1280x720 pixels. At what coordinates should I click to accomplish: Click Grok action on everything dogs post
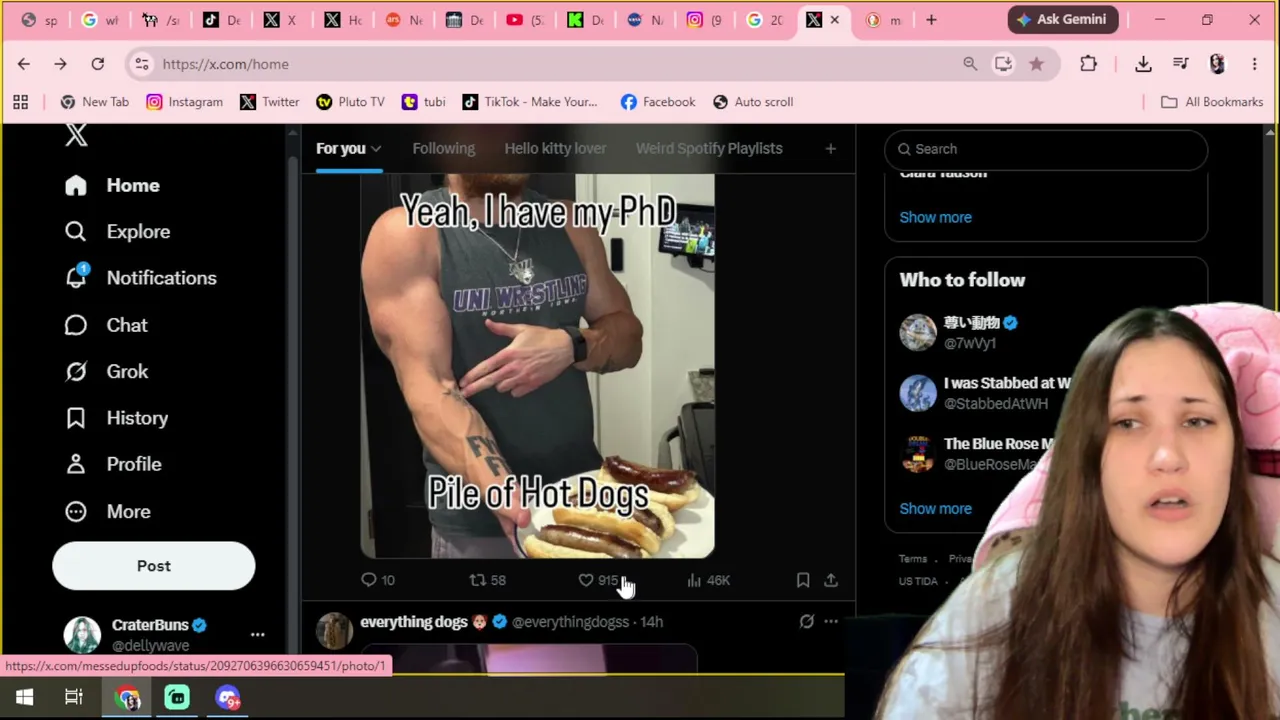[x=806, y=622]
